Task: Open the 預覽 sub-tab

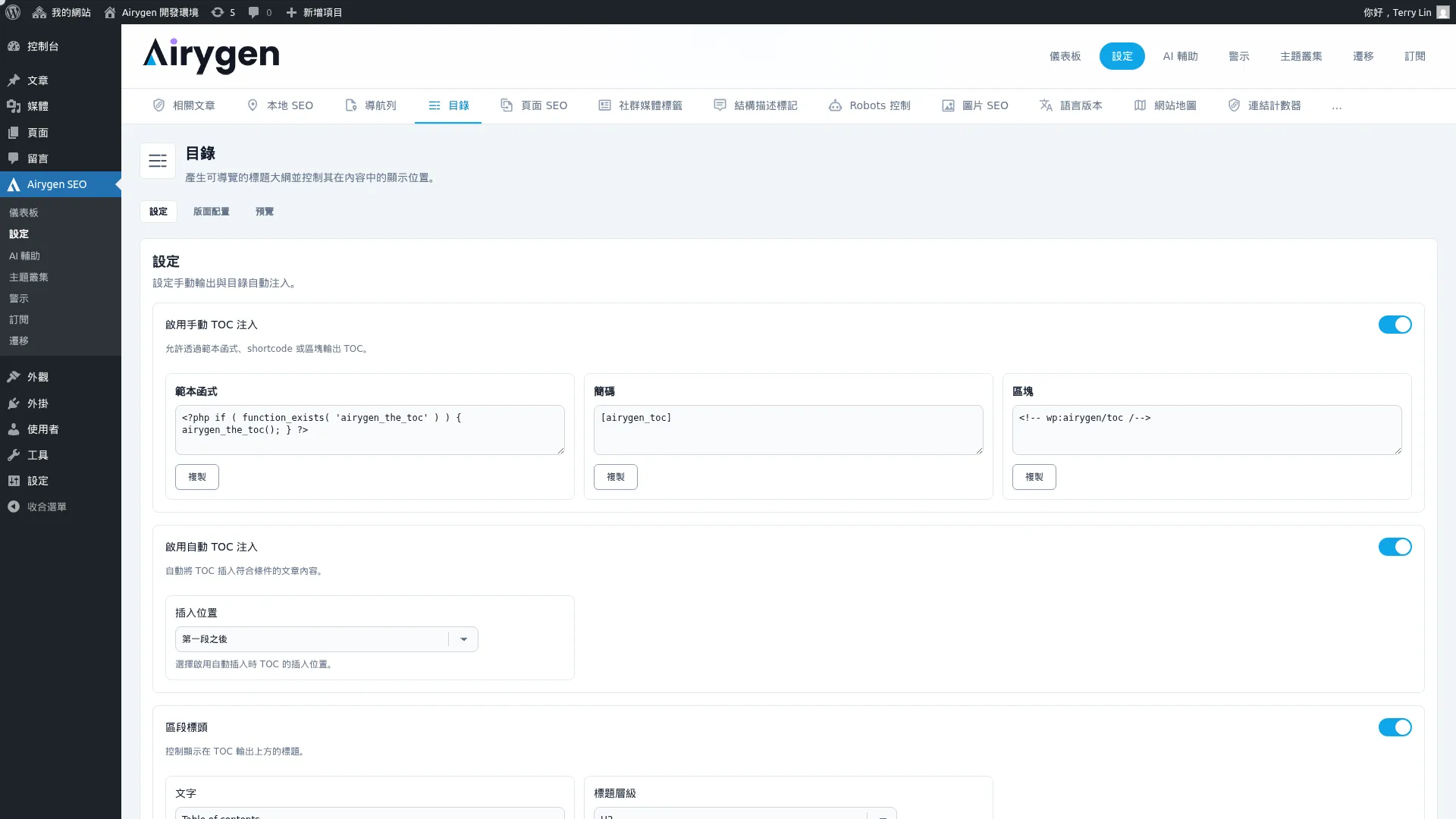Action: pyautogui.click(x=265, y=212)
